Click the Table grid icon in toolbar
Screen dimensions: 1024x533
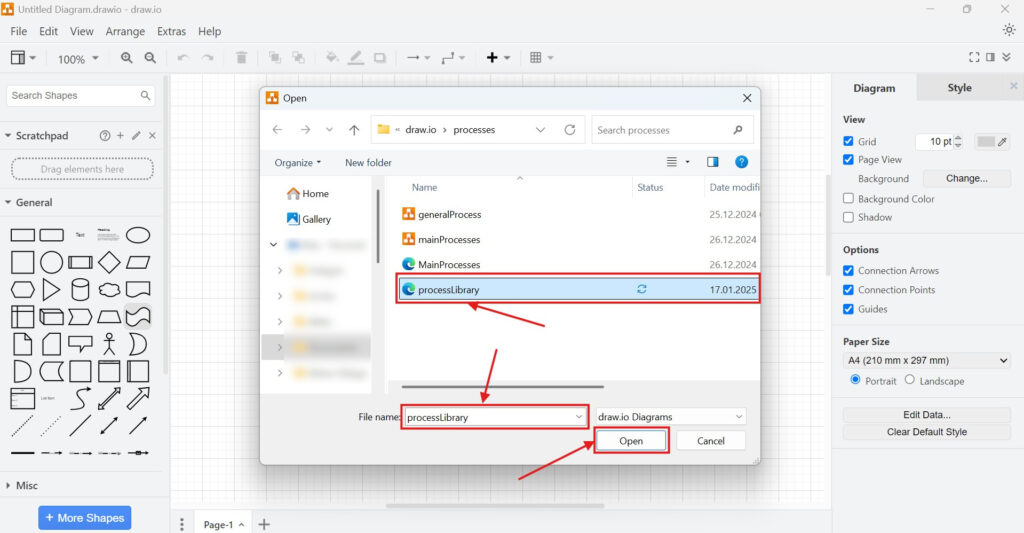536,58
